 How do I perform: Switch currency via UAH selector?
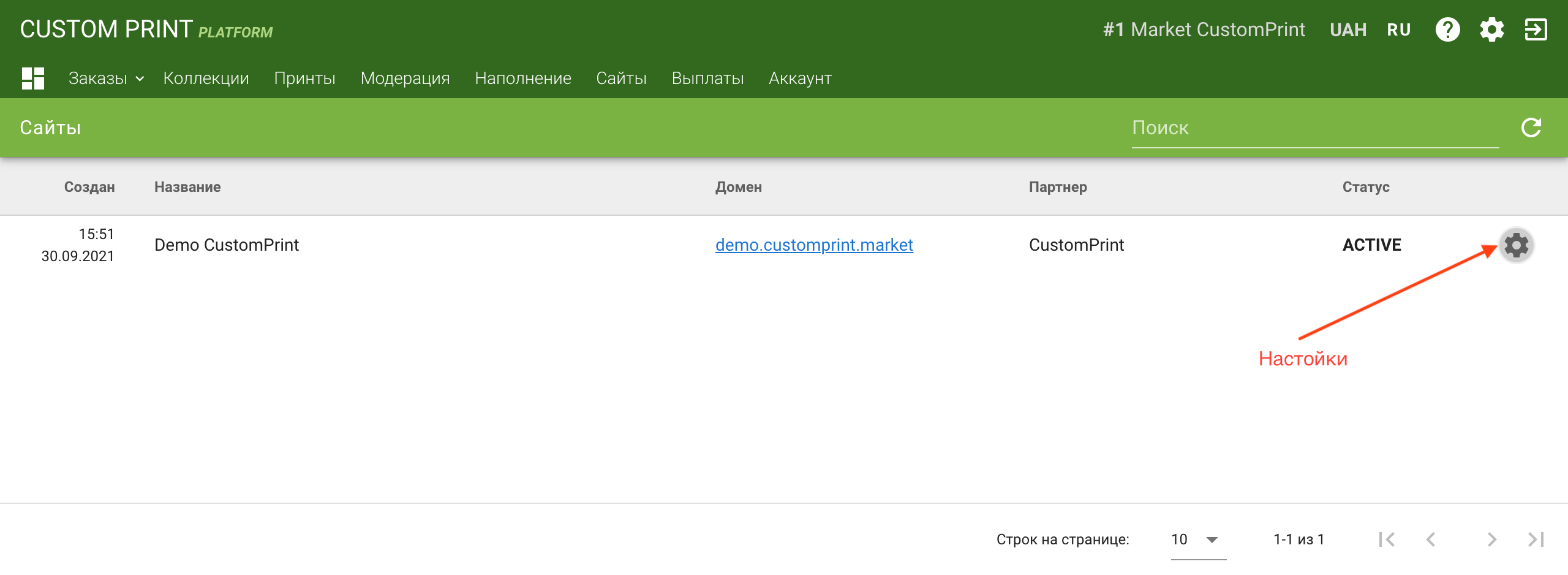(1348, 29)
